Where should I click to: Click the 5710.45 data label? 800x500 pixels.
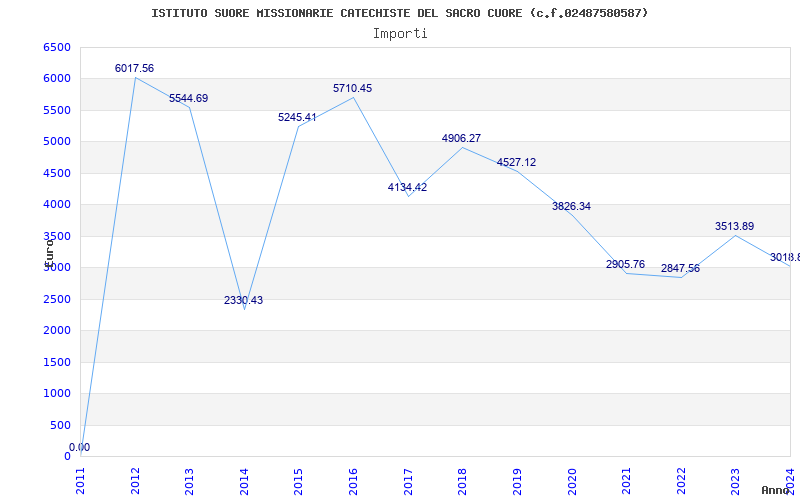point(353,88)
